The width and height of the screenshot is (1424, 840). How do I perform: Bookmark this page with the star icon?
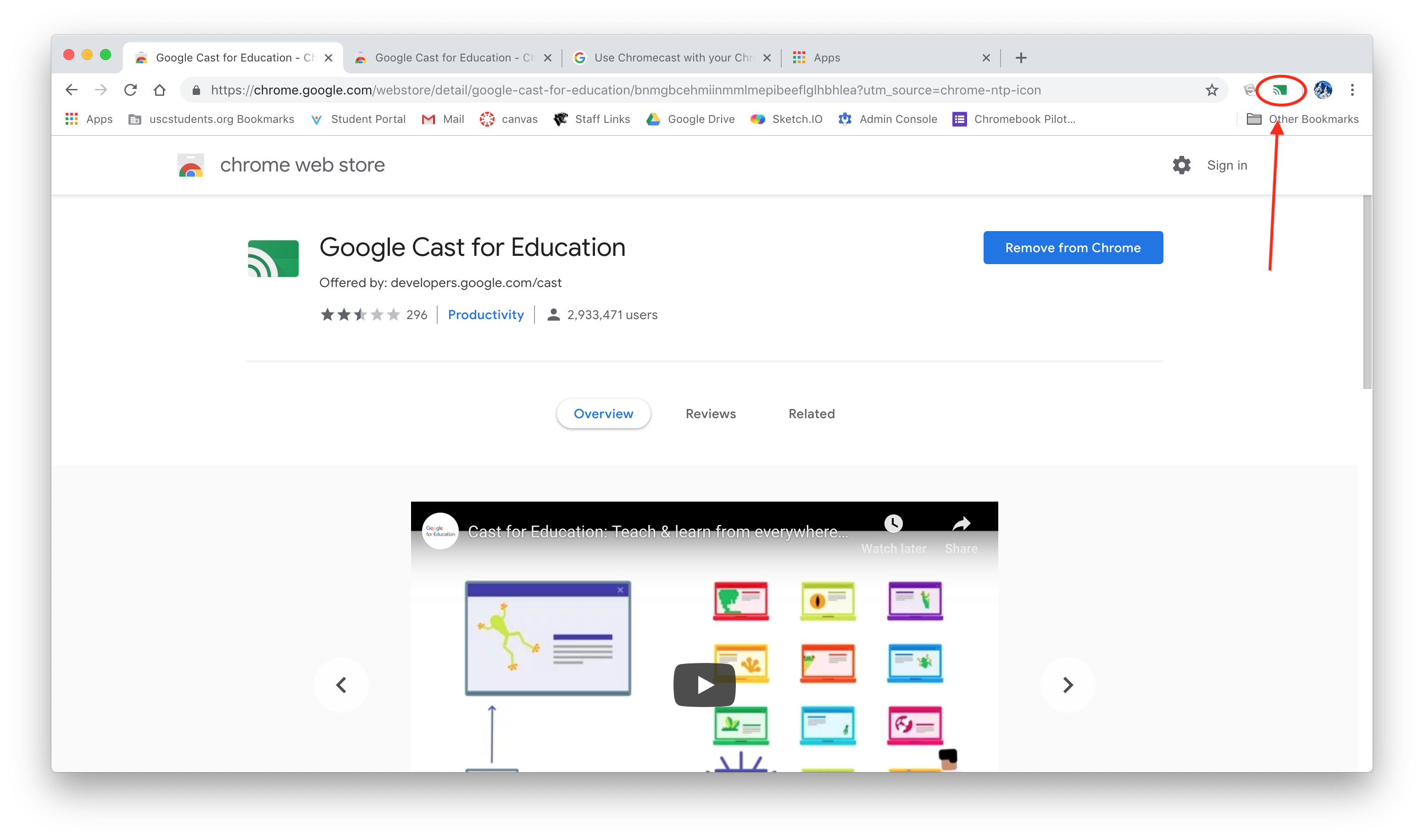(1212, 90)
